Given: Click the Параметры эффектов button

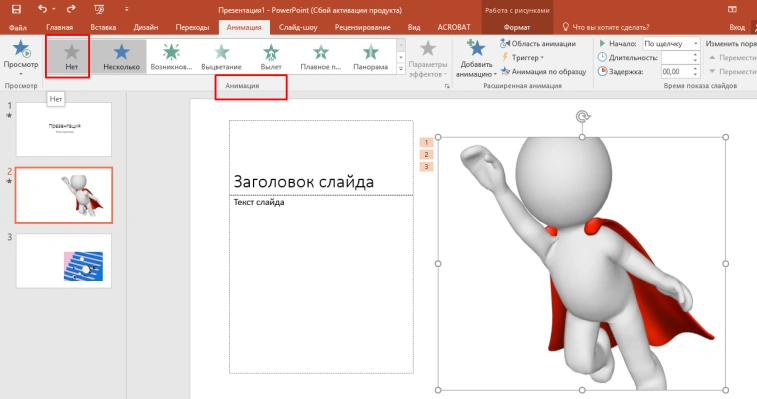Looking at the screenshot, I should click(x=428, y=59).
